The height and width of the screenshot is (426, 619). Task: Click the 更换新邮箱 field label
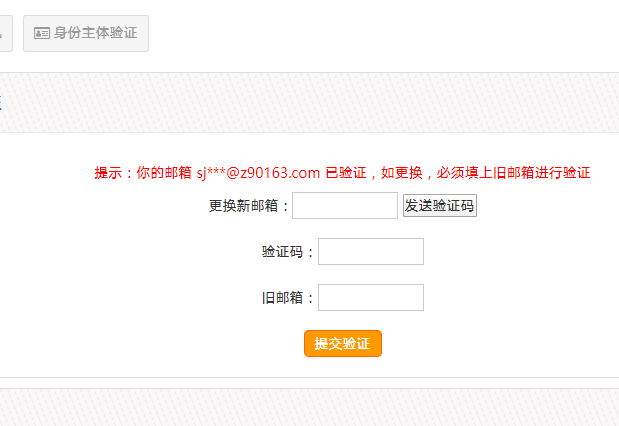point(249,206)
